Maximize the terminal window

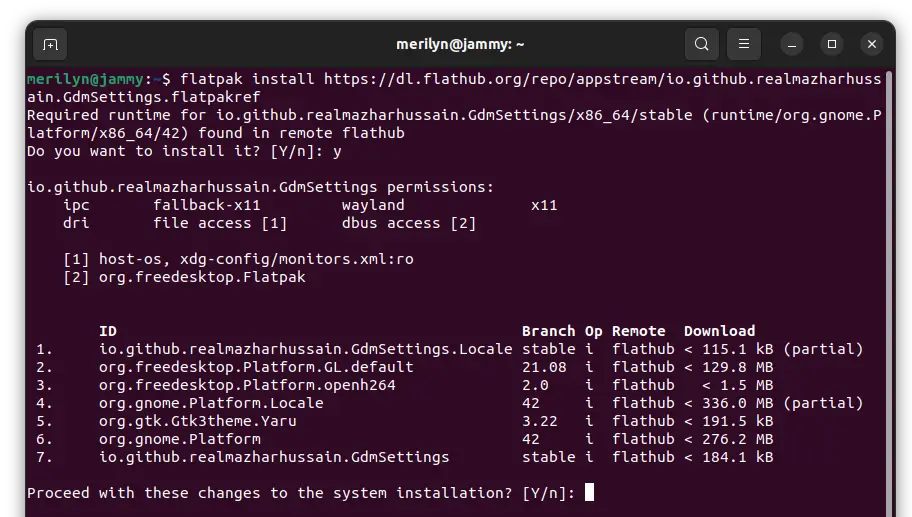click(x=831, y=44)
